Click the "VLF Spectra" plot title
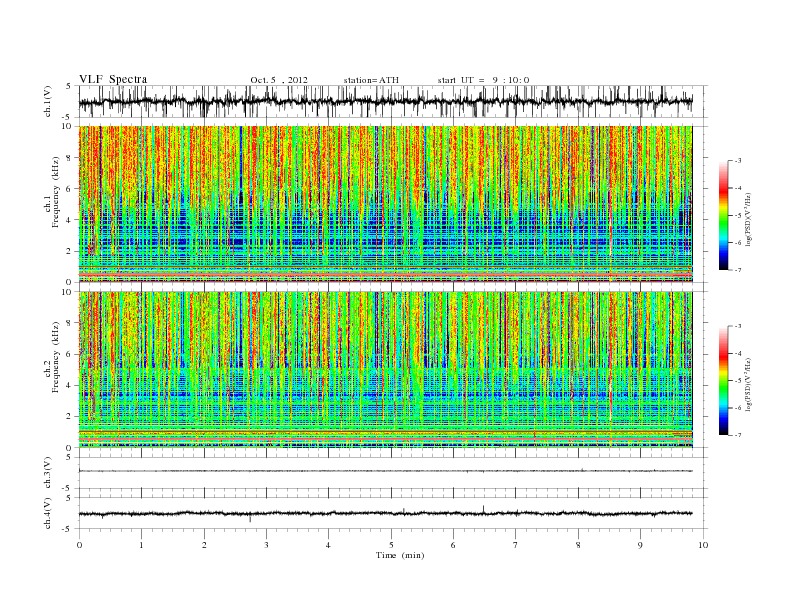 113,79
